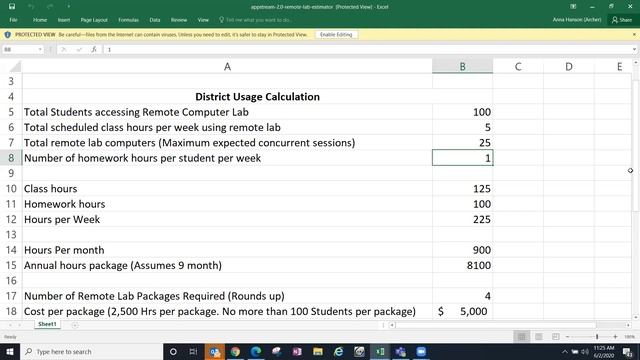The width and height of the screenshot is (640, 360).
Task: Click inside the formula bar
Action: tap(367, 49)
